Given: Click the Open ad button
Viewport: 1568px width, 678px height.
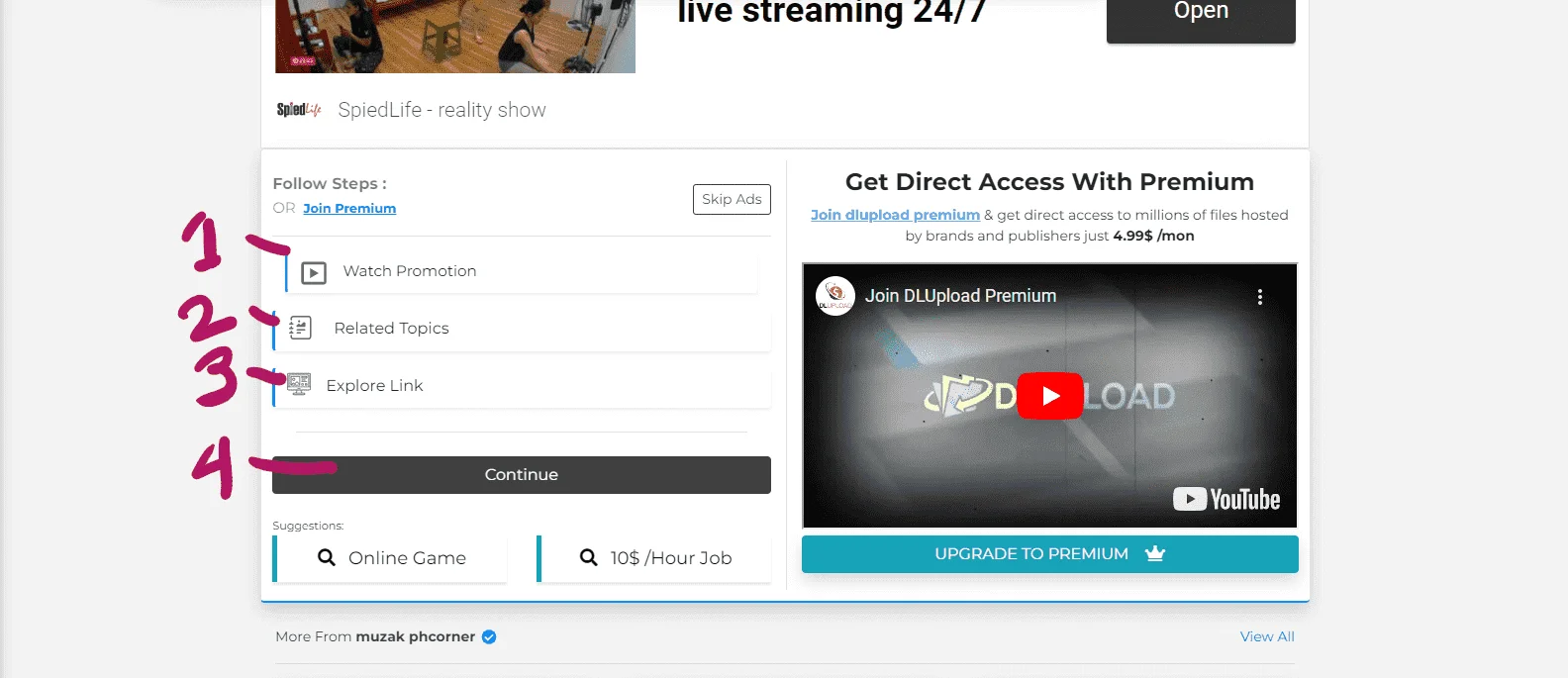Looking at the screenshot, I should [x=1201, y=20].
